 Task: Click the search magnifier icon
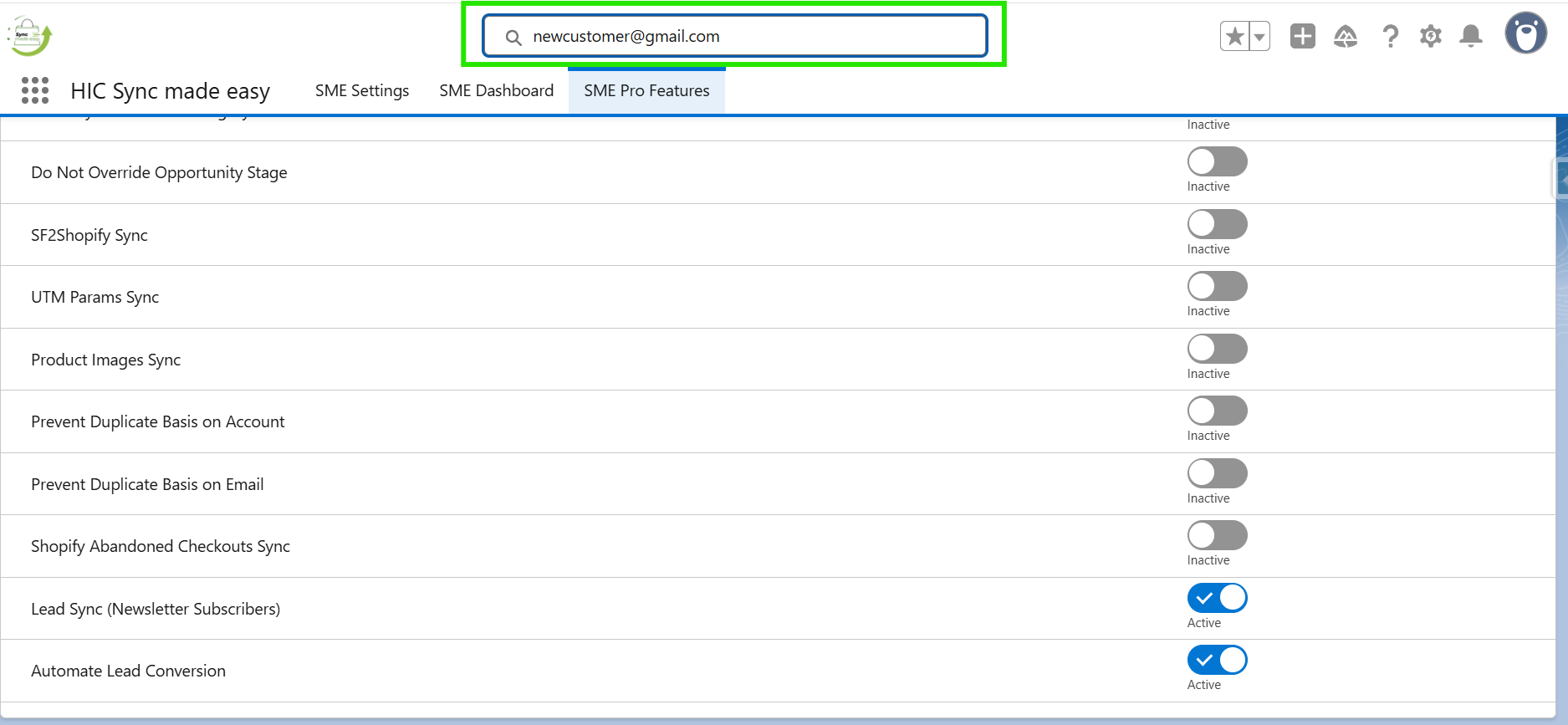(513, 37)
